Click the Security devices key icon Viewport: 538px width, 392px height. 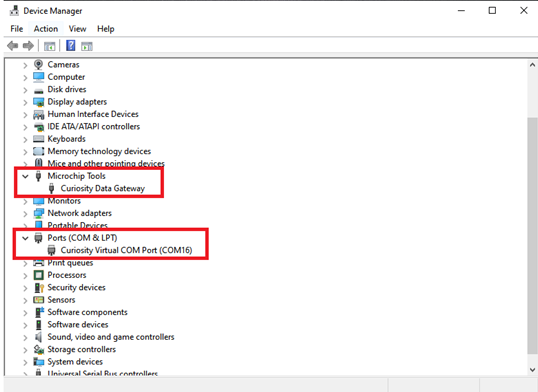39,288
